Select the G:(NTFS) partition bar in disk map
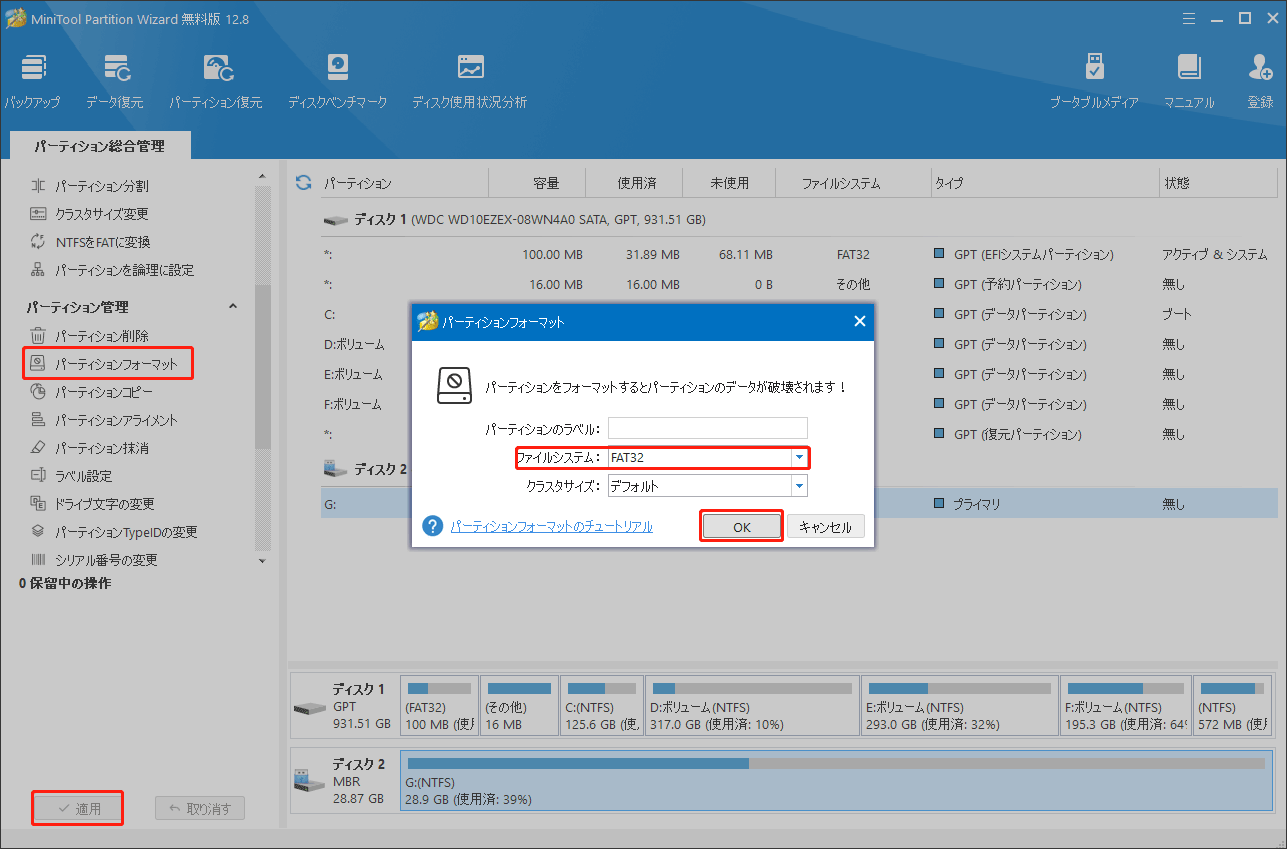 click(836, 781)
